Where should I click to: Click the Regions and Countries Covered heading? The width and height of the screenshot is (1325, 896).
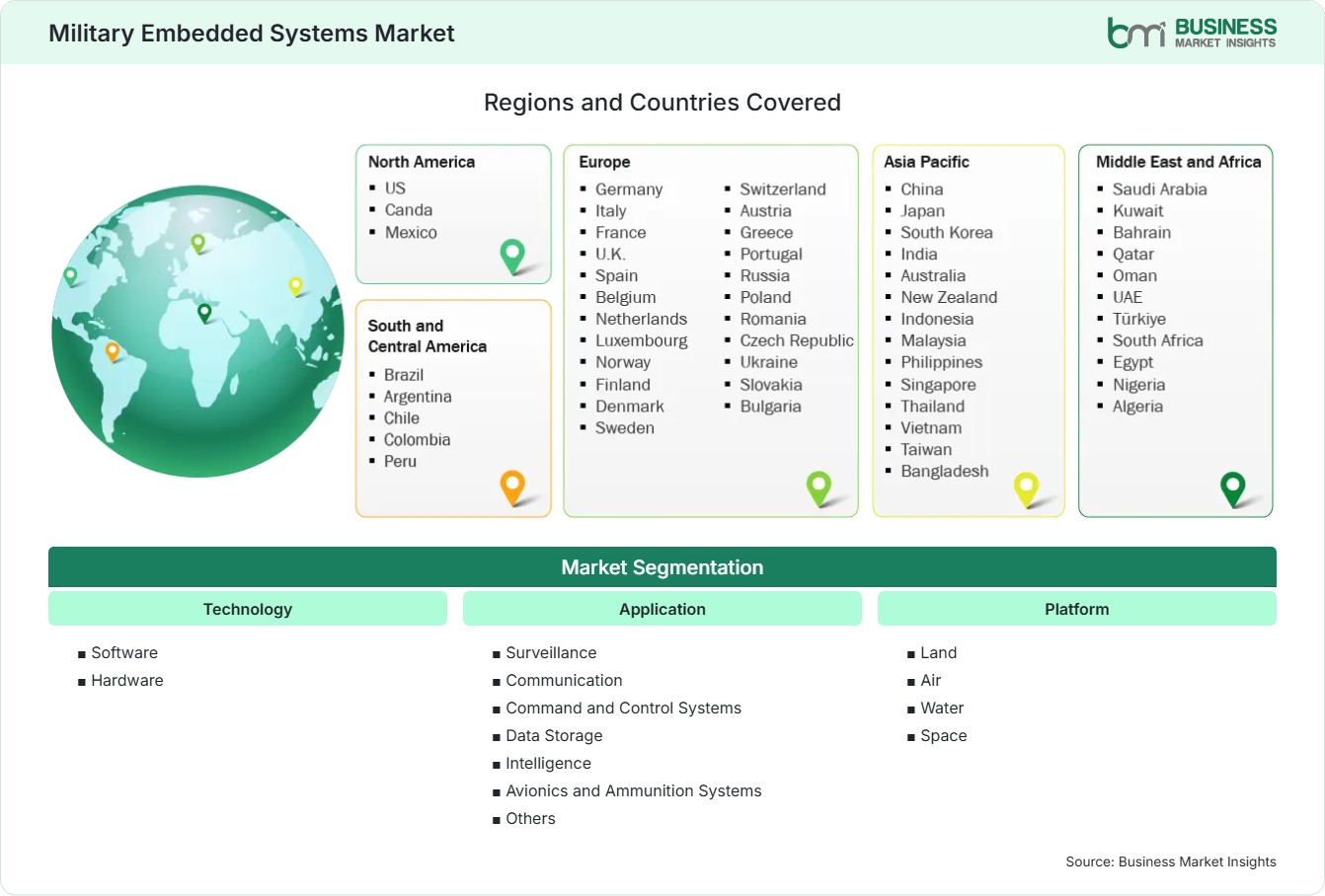pos(662,103)
